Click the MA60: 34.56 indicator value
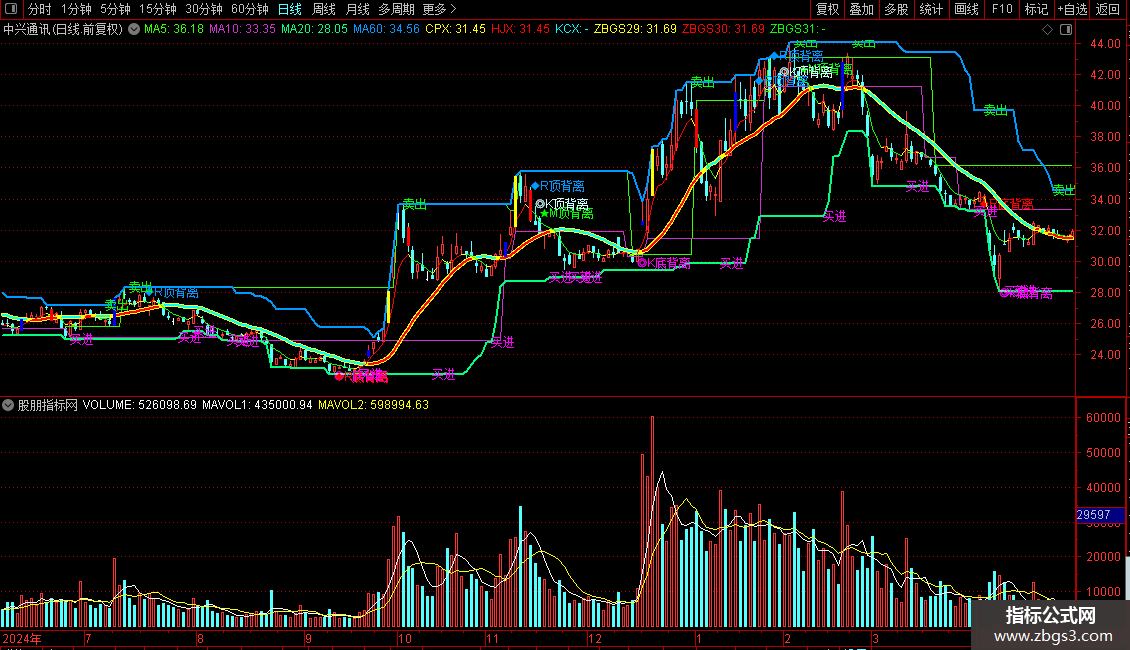Image resolution: width=1130 pixels, height=650 pixels. pos(386,29)
